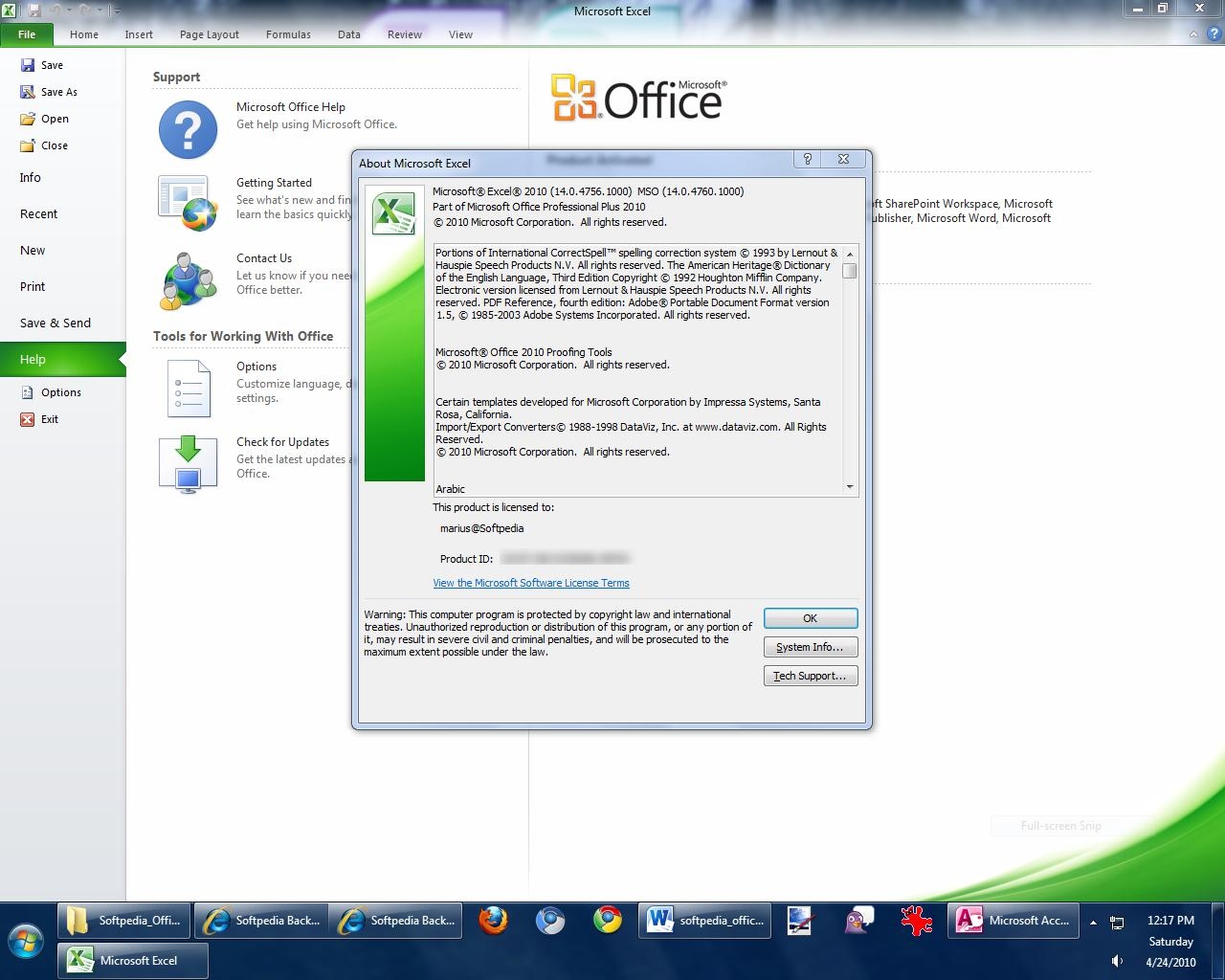Select the Page Layout tab

[210, 34]
